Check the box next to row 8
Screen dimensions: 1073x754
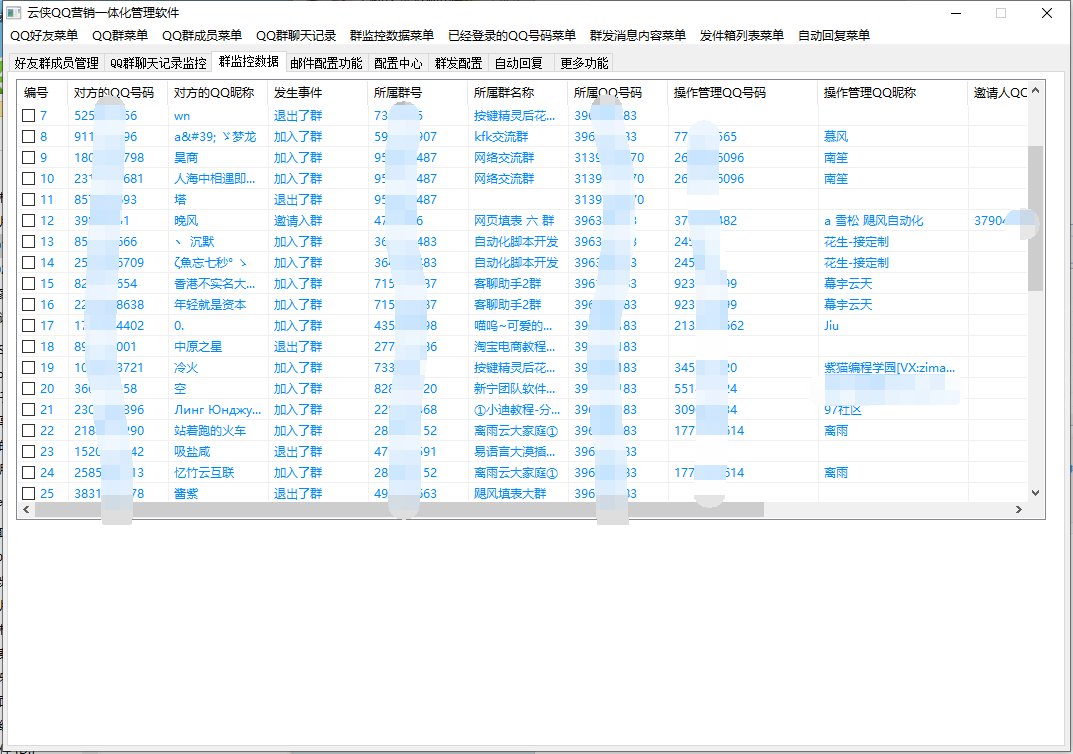click(28, 137)
